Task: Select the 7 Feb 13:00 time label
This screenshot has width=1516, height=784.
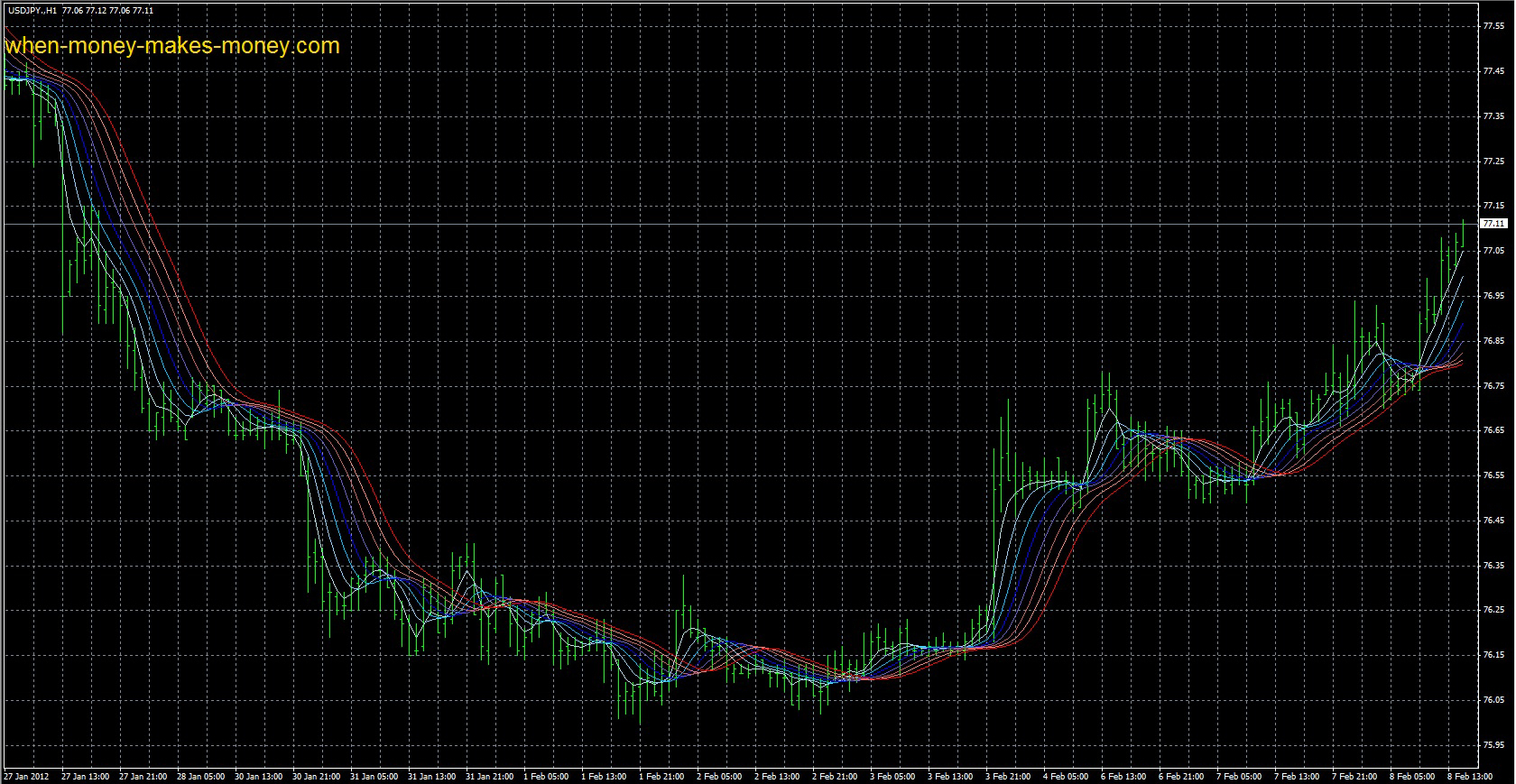Action: point(1297,776)
